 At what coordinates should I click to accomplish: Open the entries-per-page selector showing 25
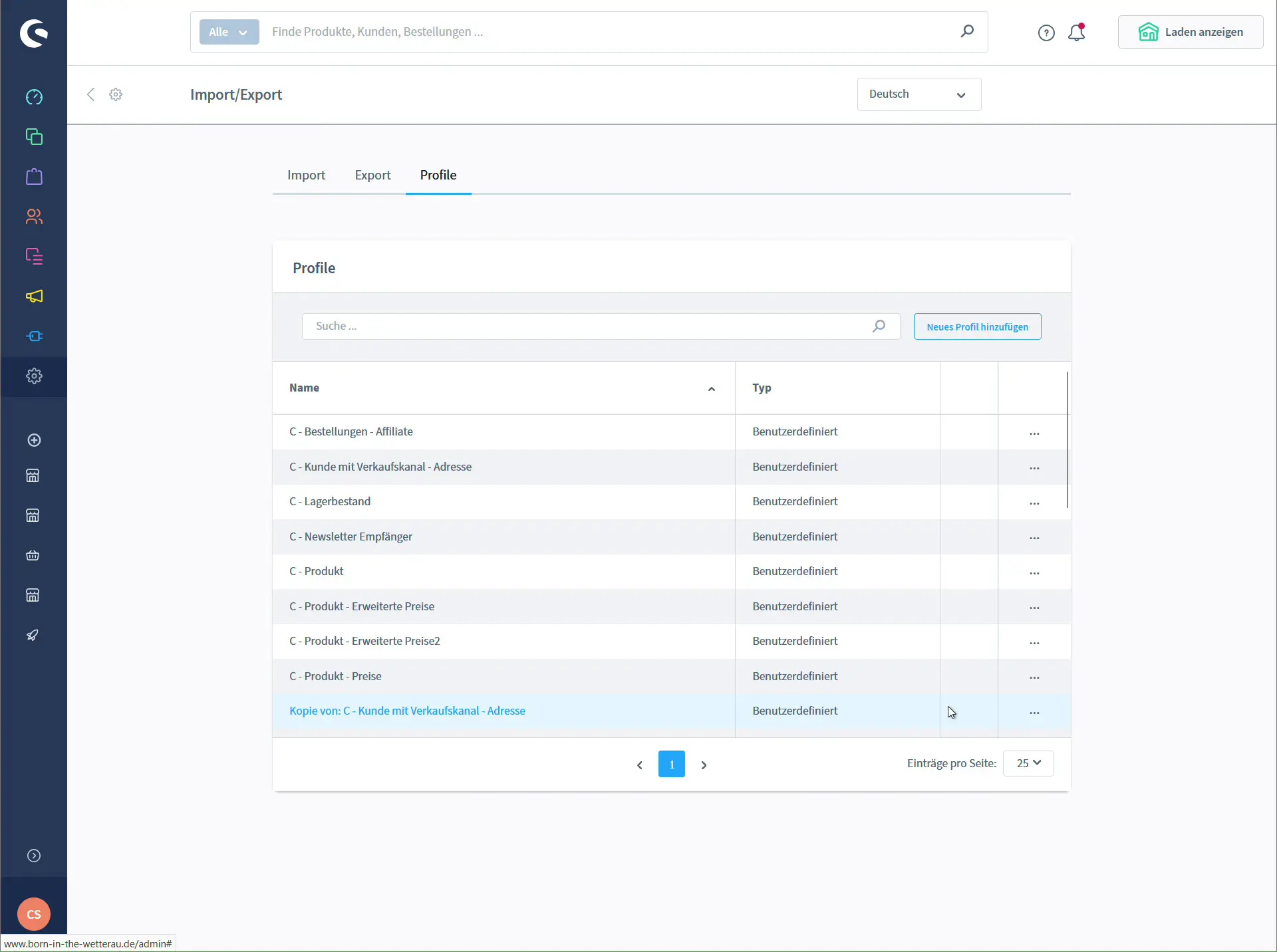coord(1028,763)
